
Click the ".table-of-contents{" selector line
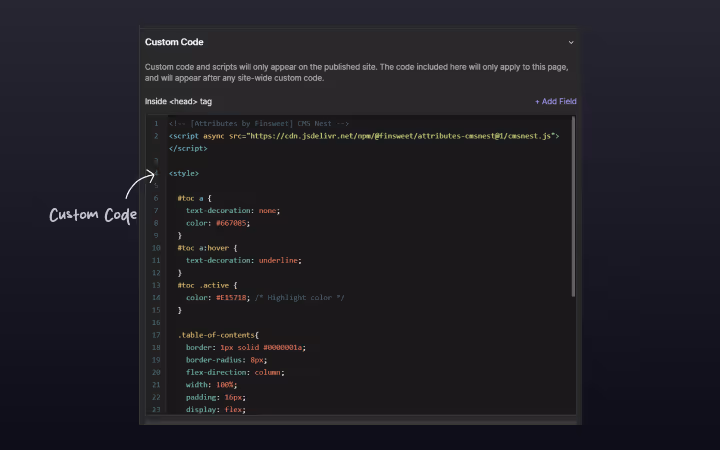[x=218, y=335]
